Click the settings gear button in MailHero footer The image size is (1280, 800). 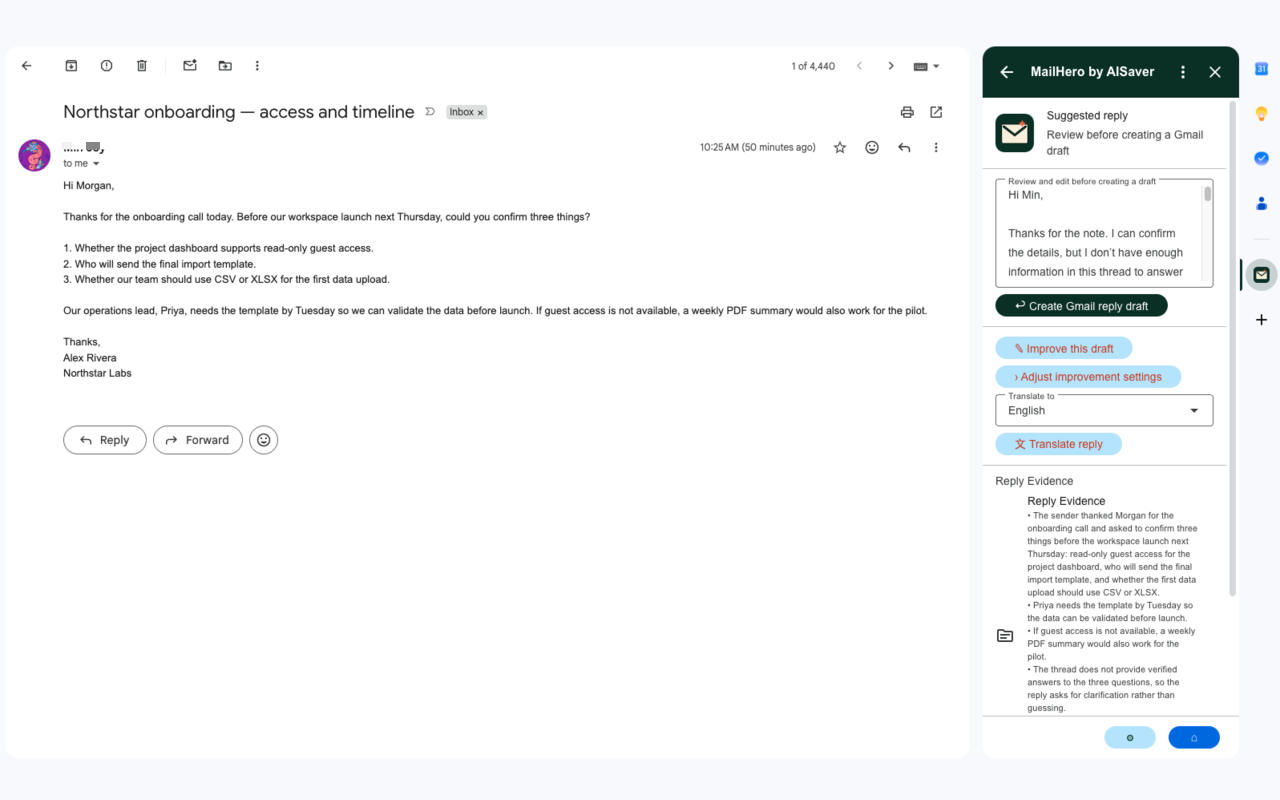[x=1130, y=738]
